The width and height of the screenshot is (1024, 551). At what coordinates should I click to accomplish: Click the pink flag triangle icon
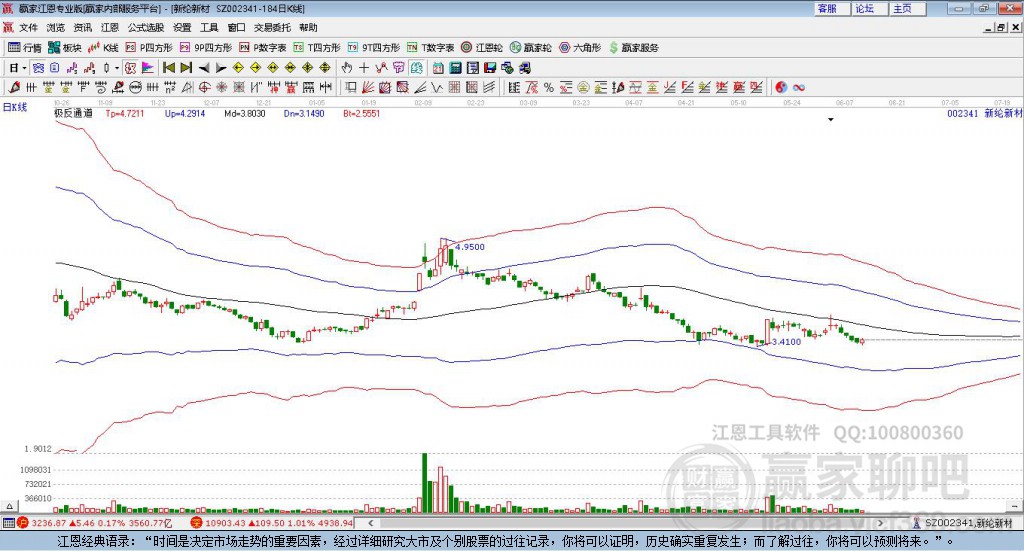(148, 68)
